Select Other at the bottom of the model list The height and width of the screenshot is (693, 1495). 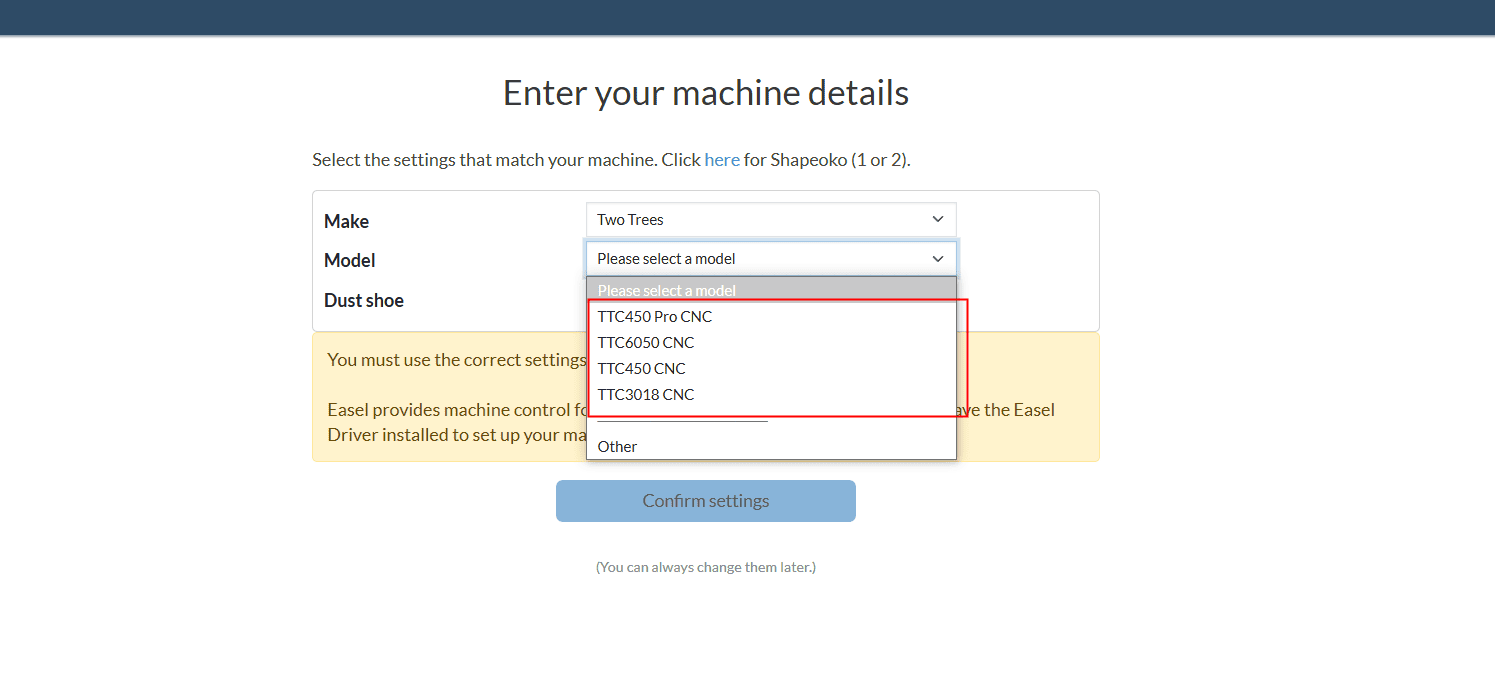(617, 446)
